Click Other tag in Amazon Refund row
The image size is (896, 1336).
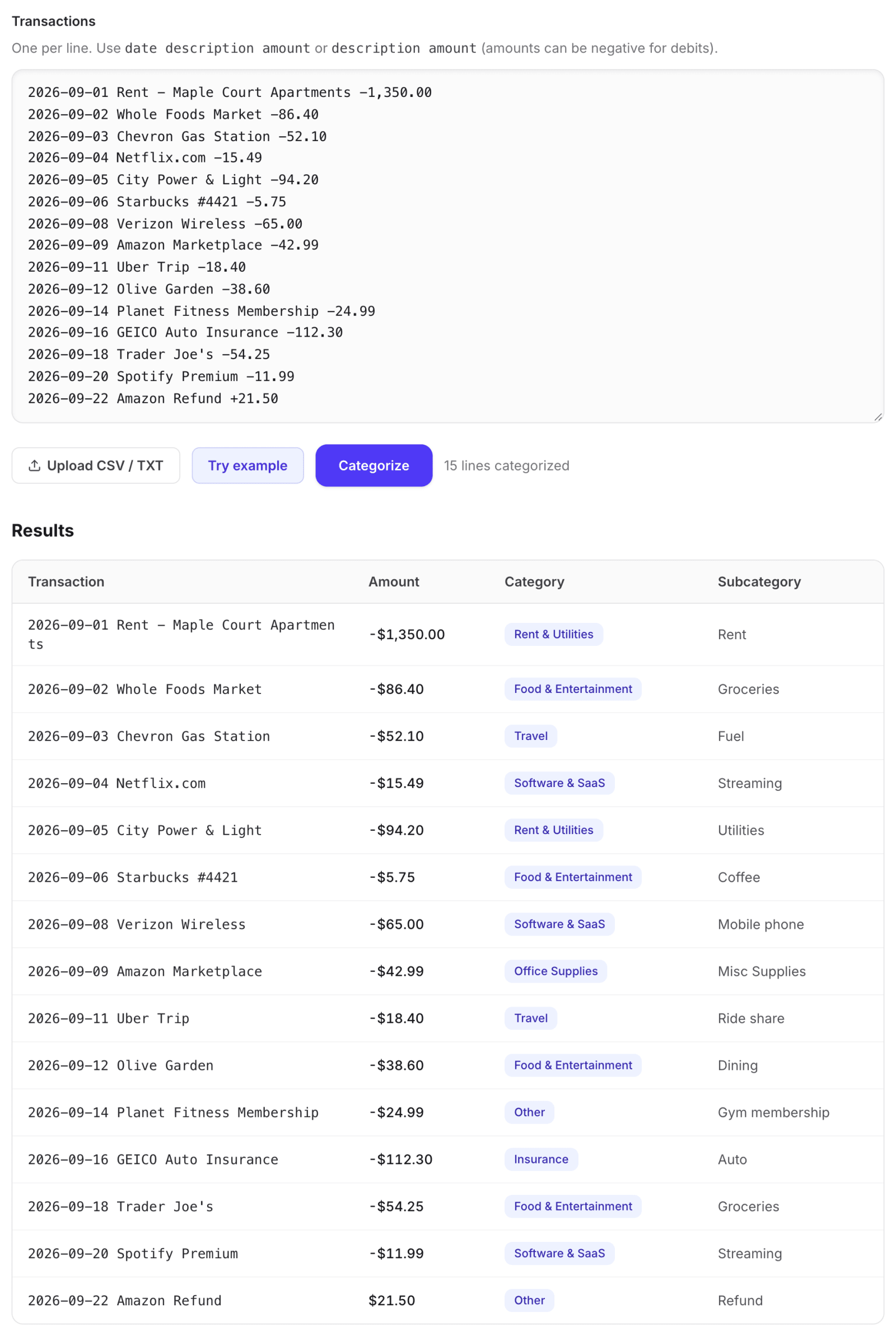click(529, 1301)
